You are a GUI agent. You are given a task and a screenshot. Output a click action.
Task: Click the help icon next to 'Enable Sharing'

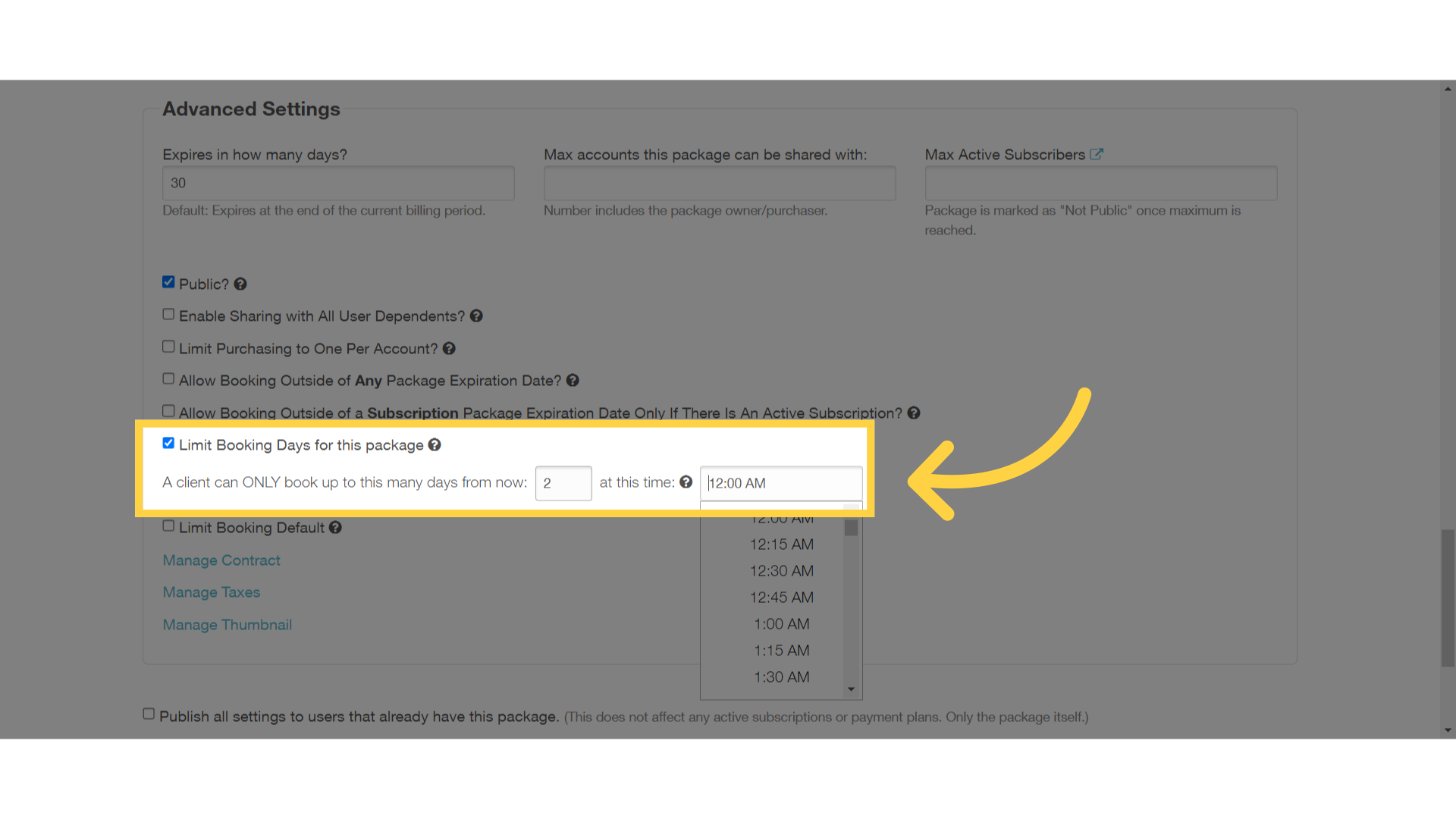[478, 316]
